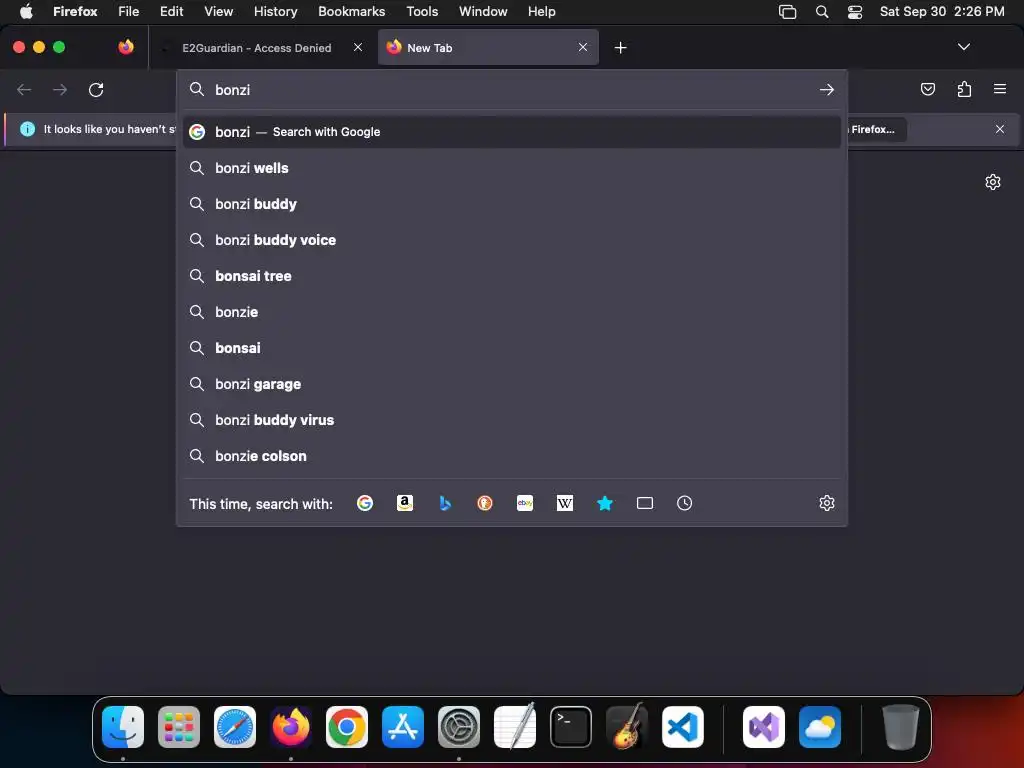The width and height of the screenshot is (1024, 768).
Task: Click the notification bar Firefox... button
Action: point(875,129)
